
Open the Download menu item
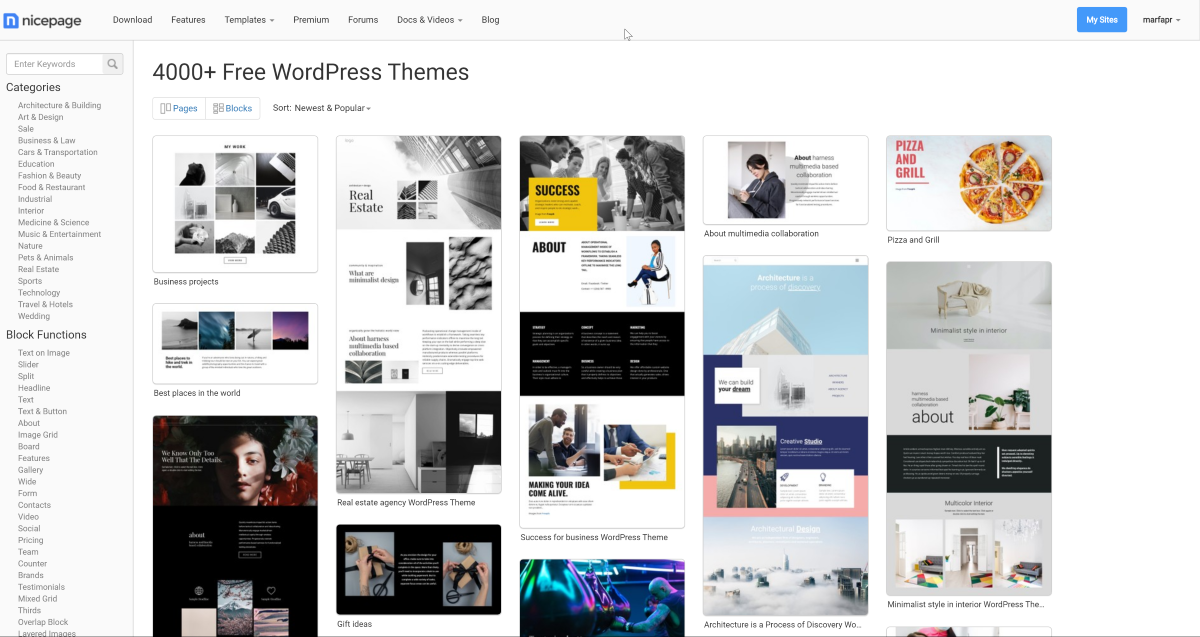133,20
